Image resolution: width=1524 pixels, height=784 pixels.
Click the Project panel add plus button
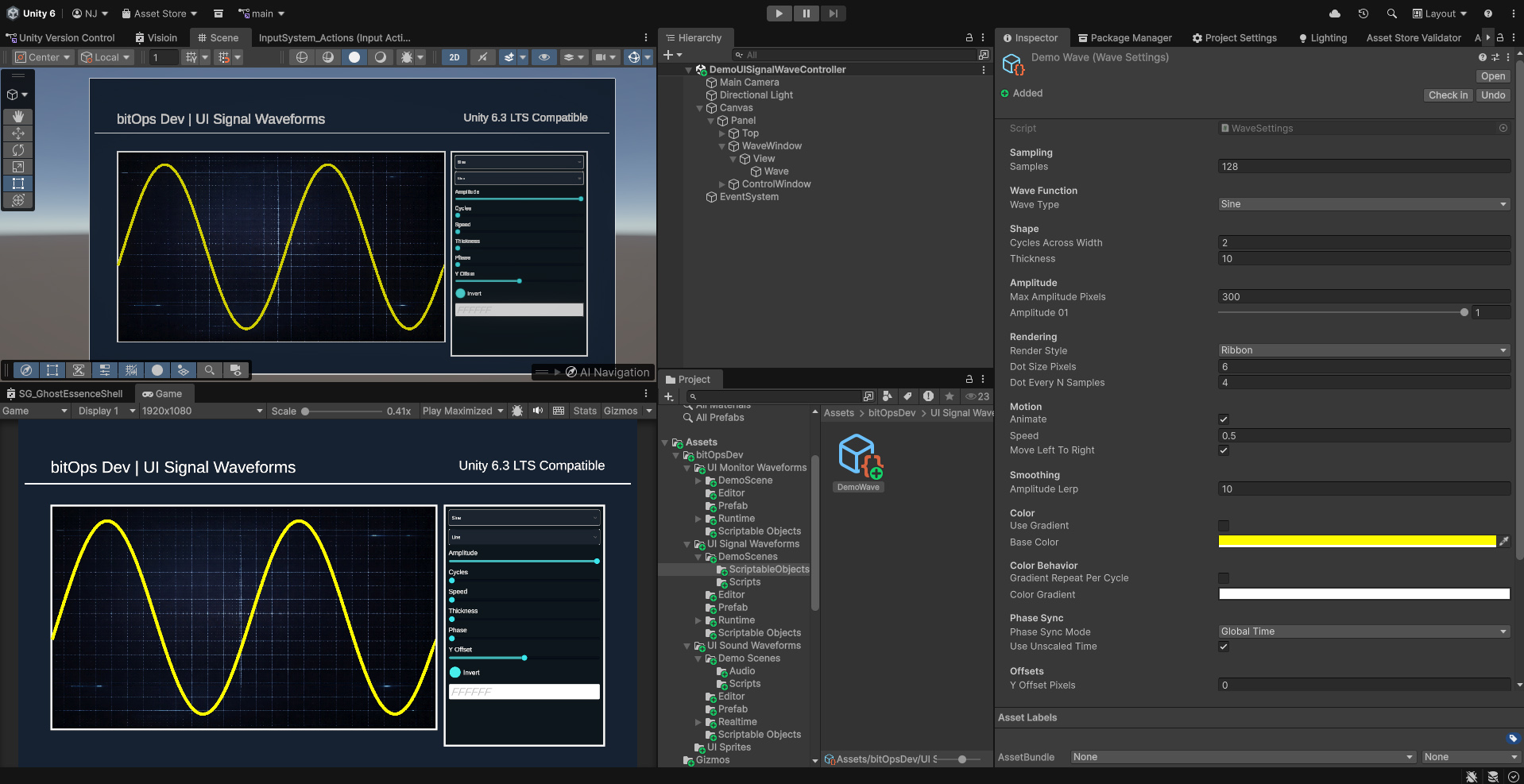pos(670,396)
